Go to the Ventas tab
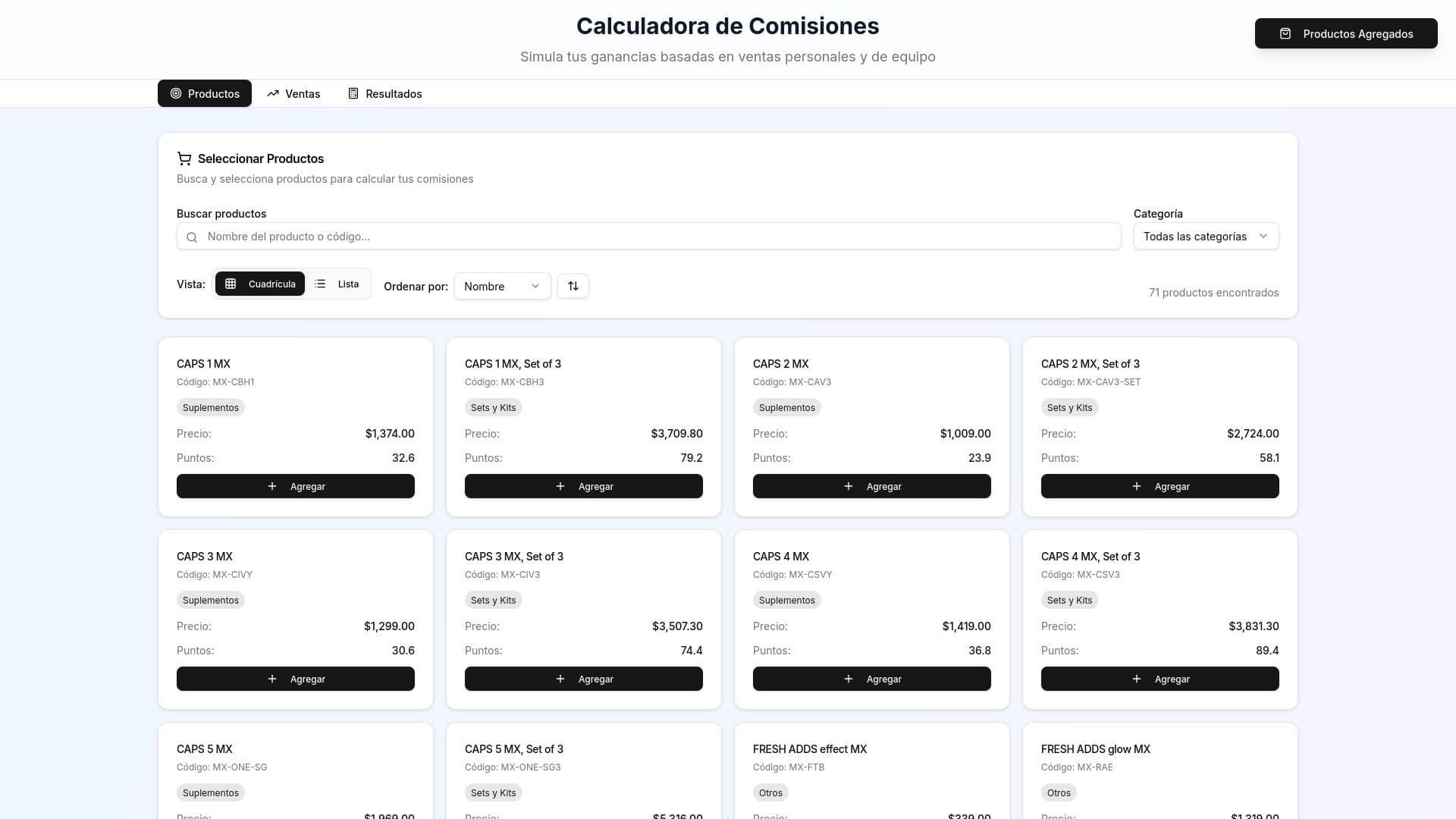1456x819 pixels. tap(293, 93)
